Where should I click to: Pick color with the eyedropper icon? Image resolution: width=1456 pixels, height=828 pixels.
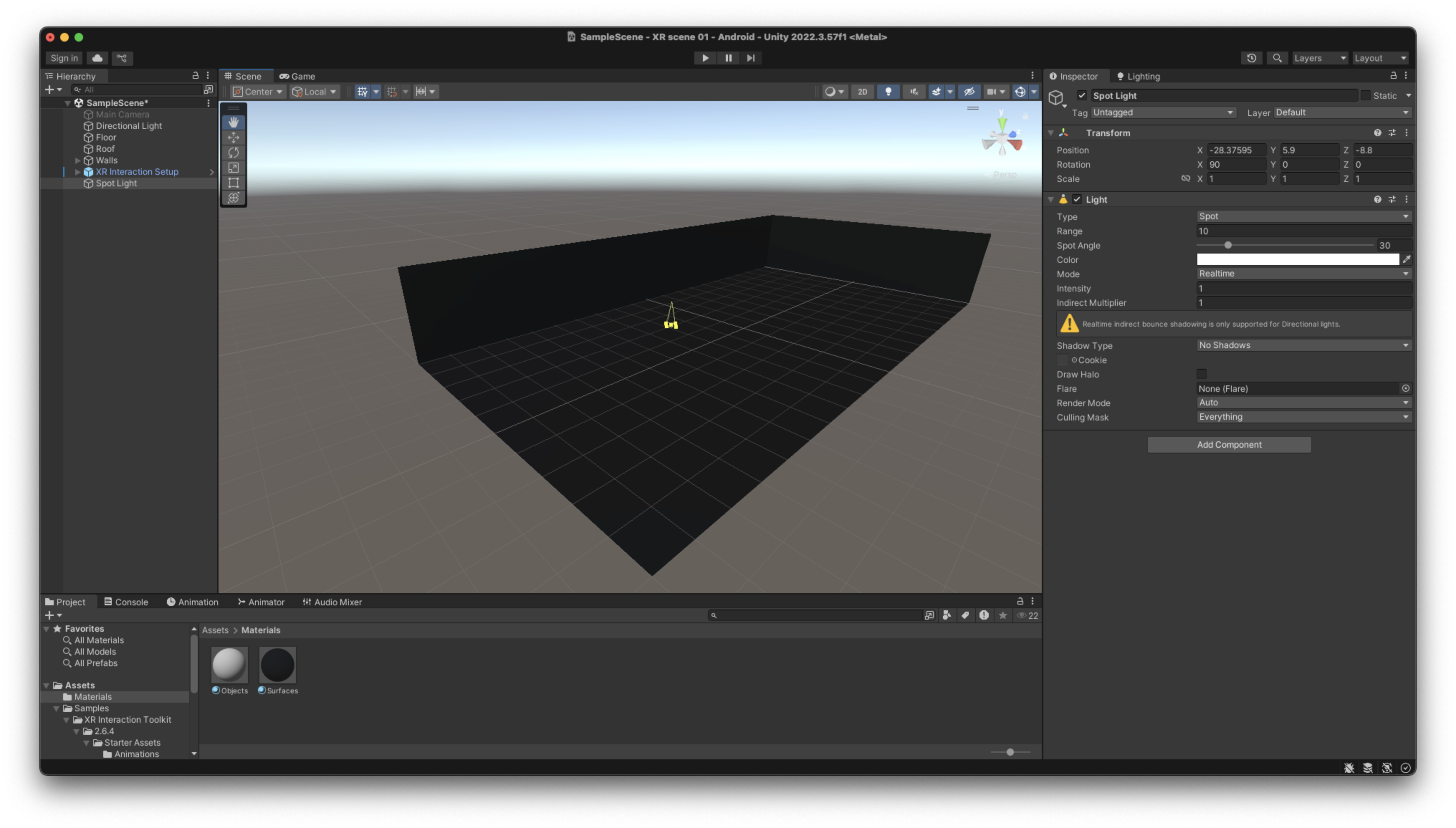click(x=1407, y=259)
